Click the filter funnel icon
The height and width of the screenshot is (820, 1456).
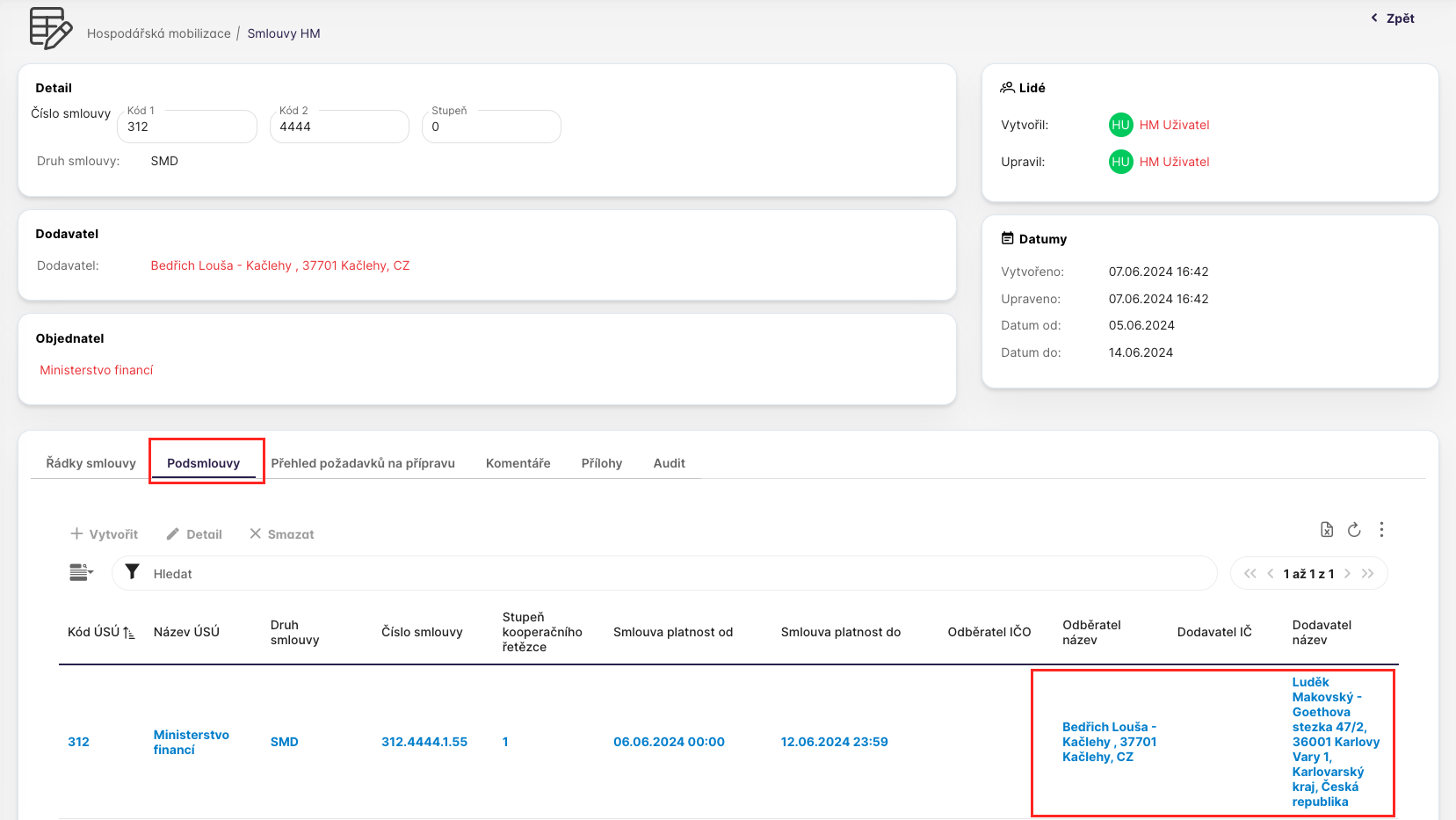click(132, 572)
